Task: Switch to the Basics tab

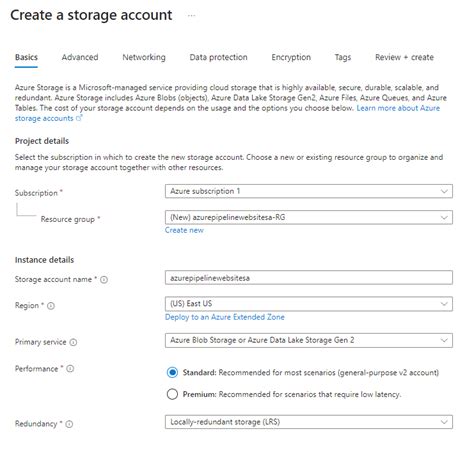Action: 26,57
